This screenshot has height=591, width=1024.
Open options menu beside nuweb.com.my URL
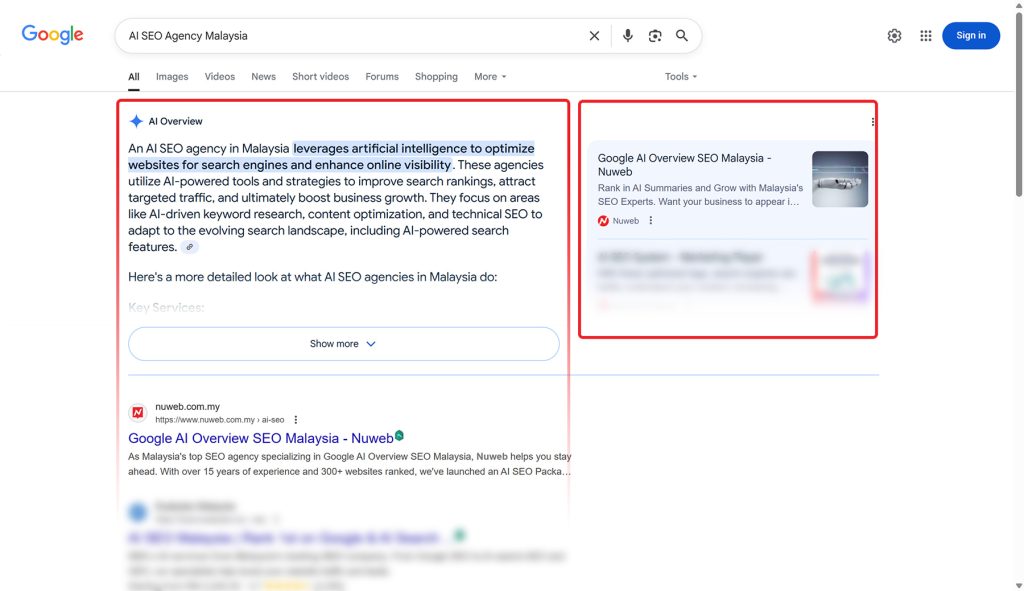point(296,420)
